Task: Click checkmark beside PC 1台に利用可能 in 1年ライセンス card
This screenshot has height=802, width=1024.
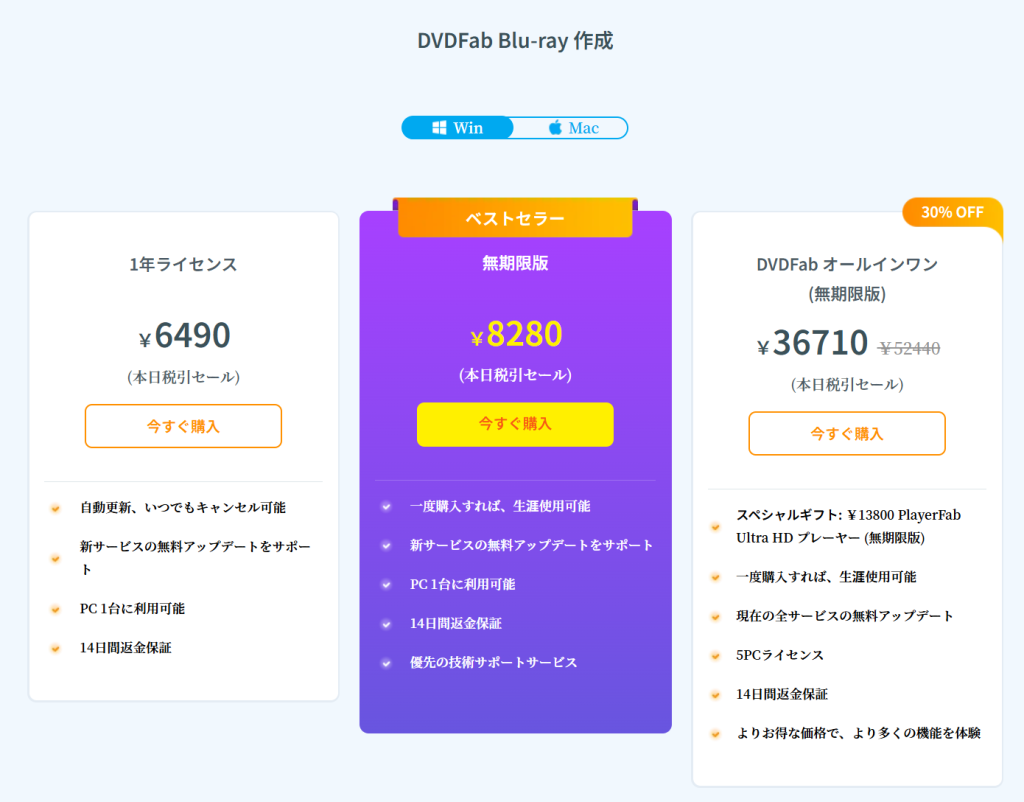Action: 56,609
